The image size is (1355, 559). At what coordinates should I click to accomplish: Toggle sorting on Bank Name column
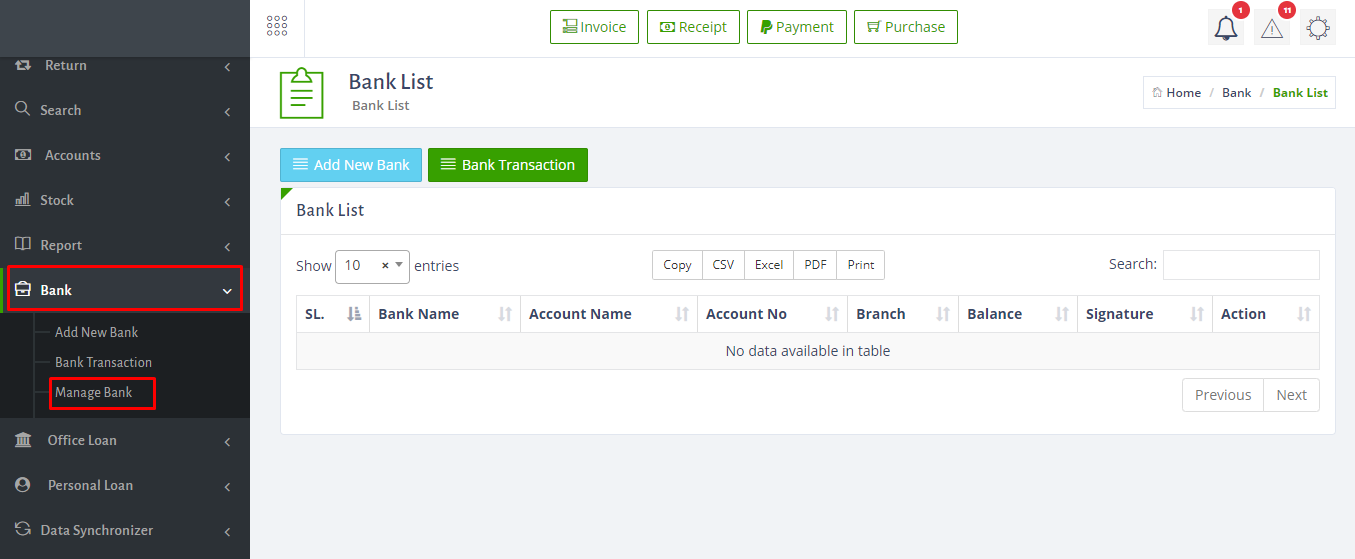444,314
